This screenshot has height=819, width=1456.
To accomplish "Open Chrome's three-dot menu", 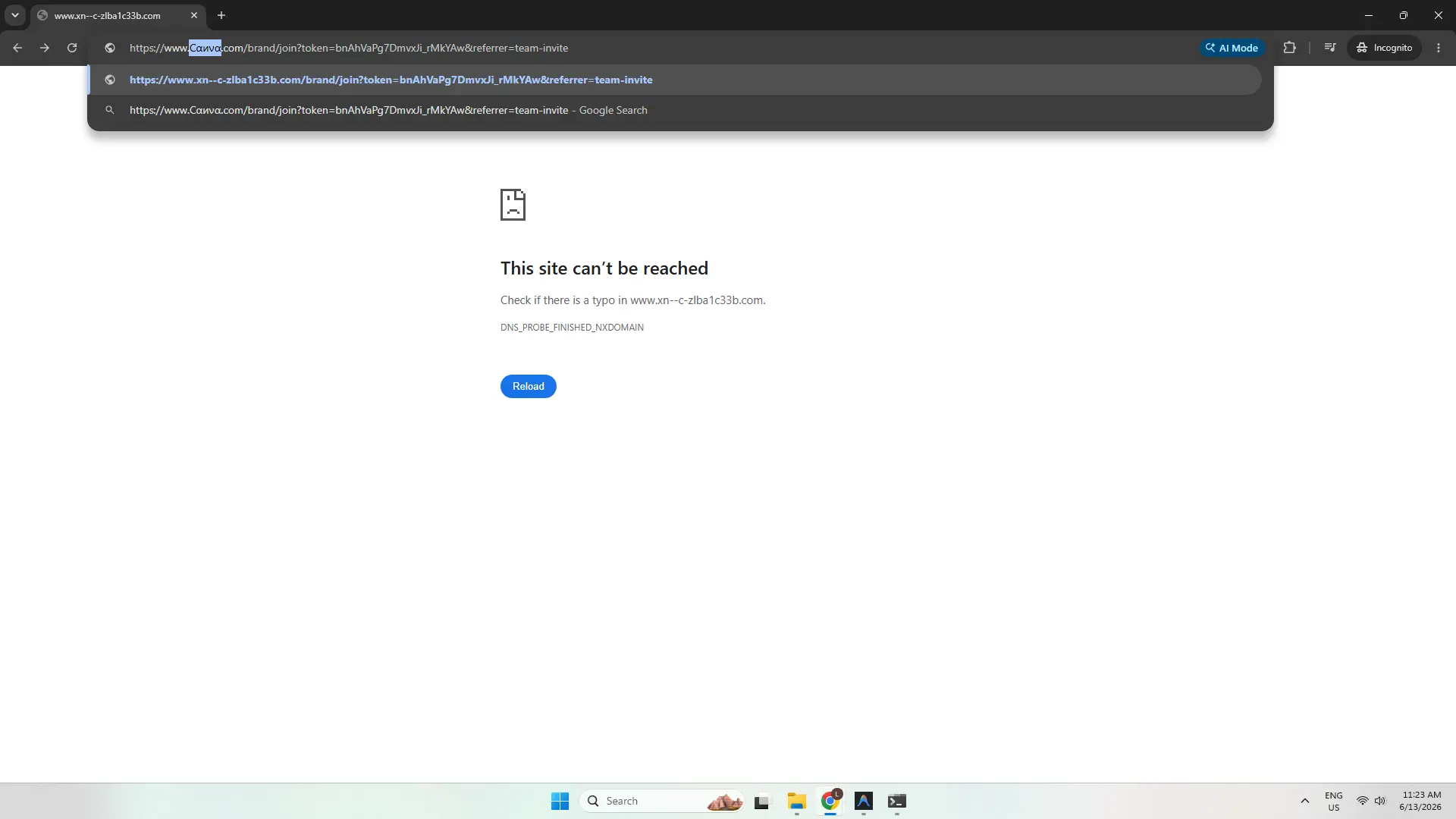I will coord(1439,48).
